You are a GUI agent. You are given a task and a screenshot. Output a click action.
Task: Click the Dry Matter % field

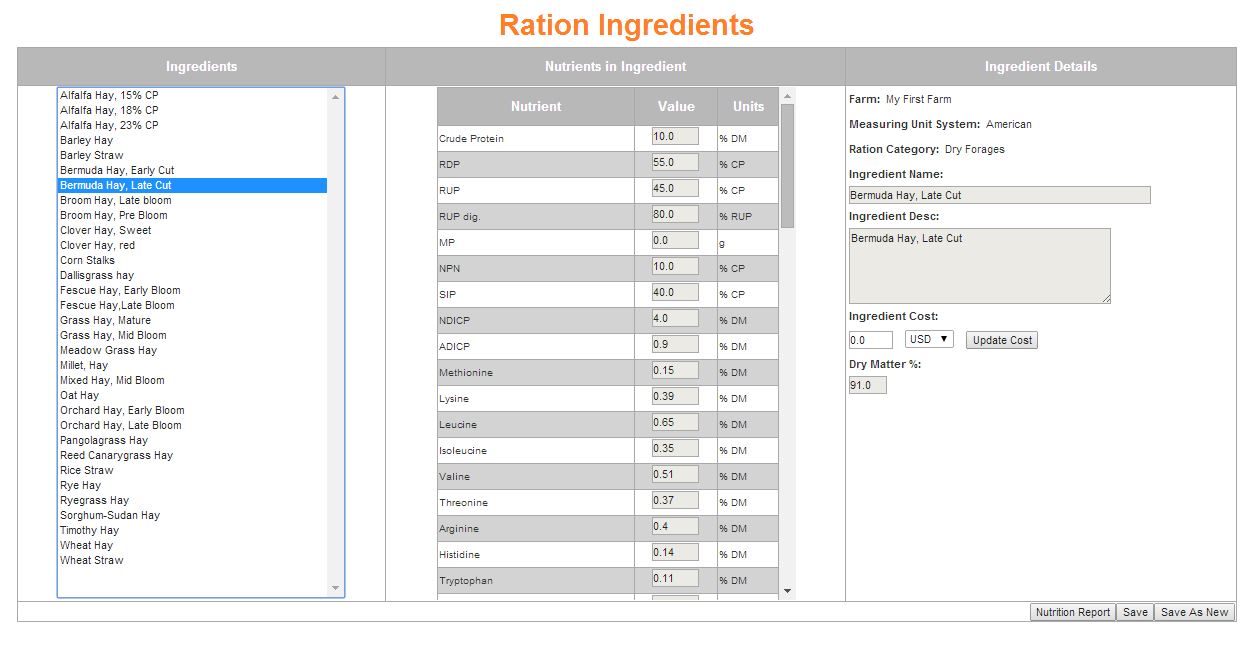[866, 384]
